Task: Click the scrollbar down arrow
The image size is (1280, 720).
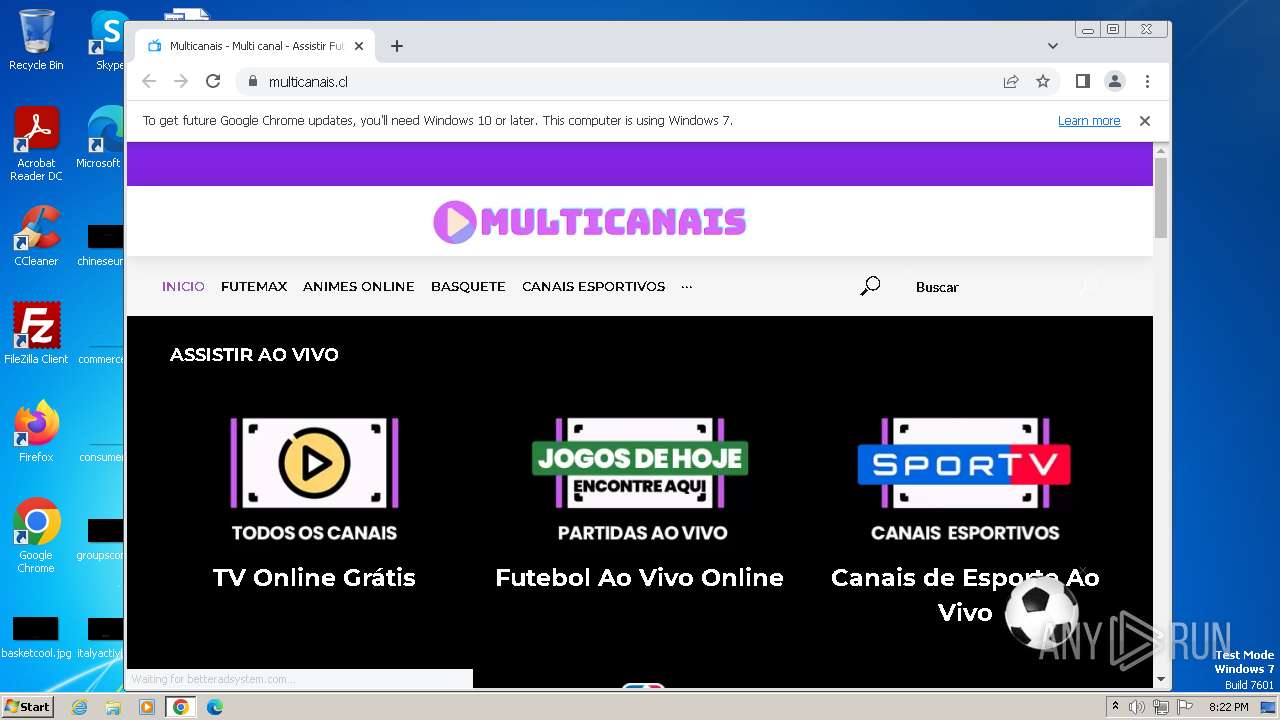Action: [1161, 680]
